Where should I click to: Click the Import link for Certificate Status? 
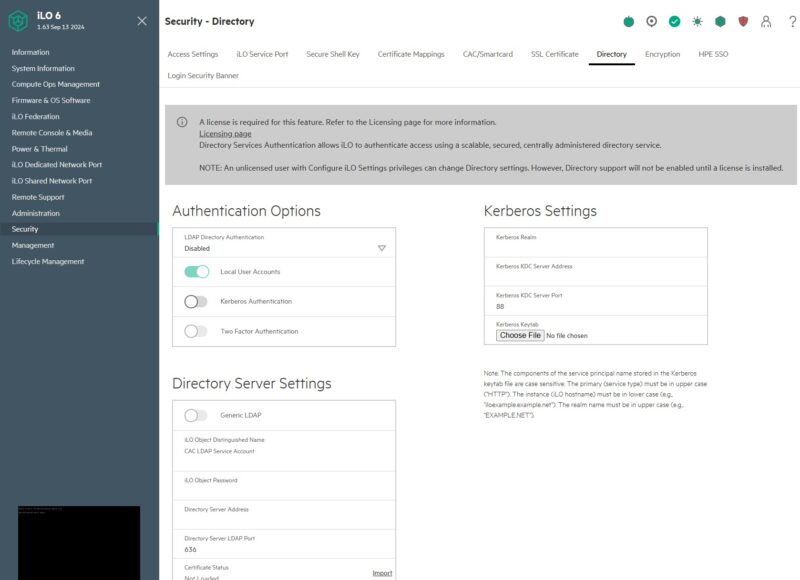pos(384,571)
